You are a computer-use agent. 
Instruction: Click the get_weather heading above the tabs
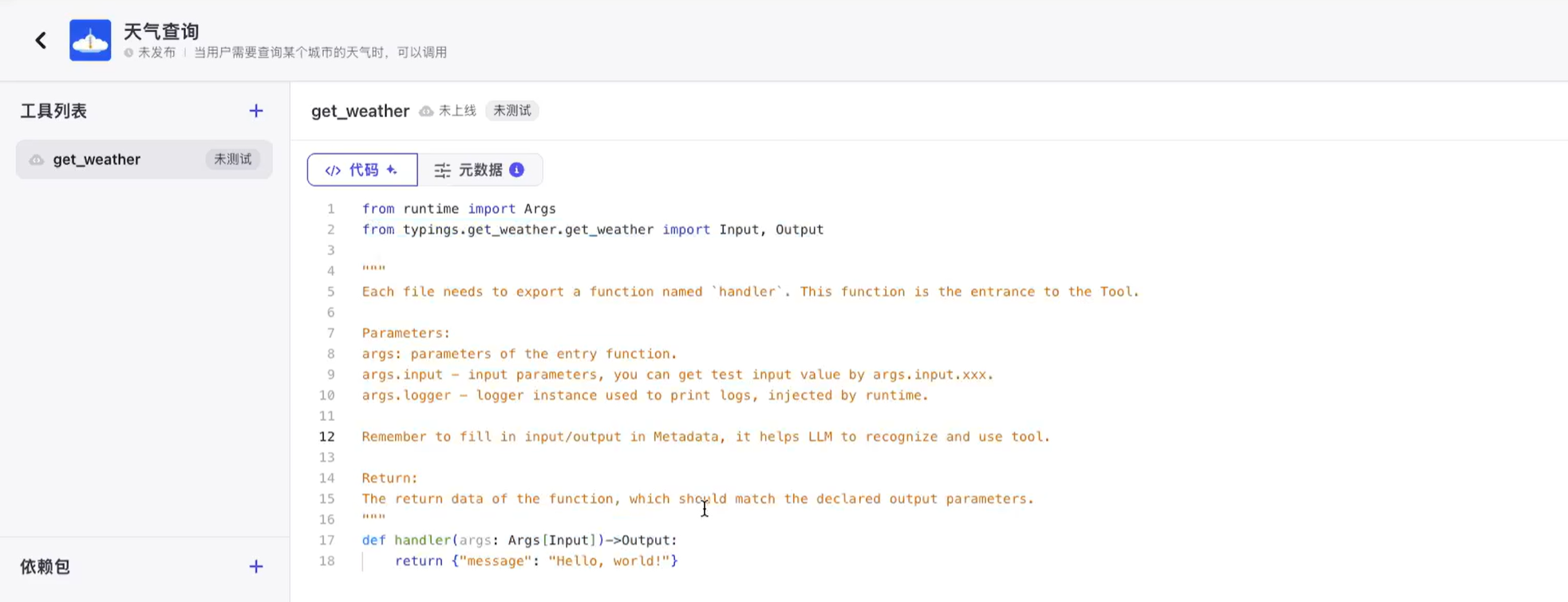point(360,111)
